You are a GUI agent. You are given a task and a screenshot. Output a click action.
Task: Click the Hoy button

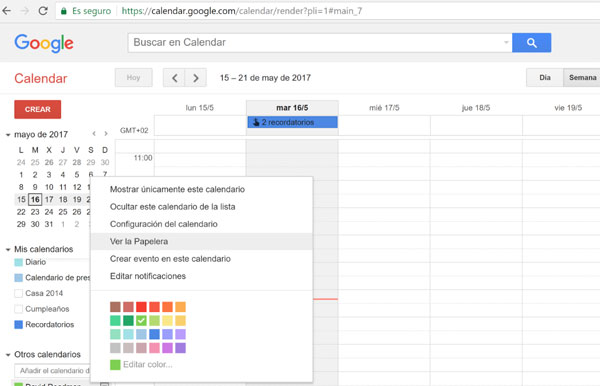tap(134, 78)
